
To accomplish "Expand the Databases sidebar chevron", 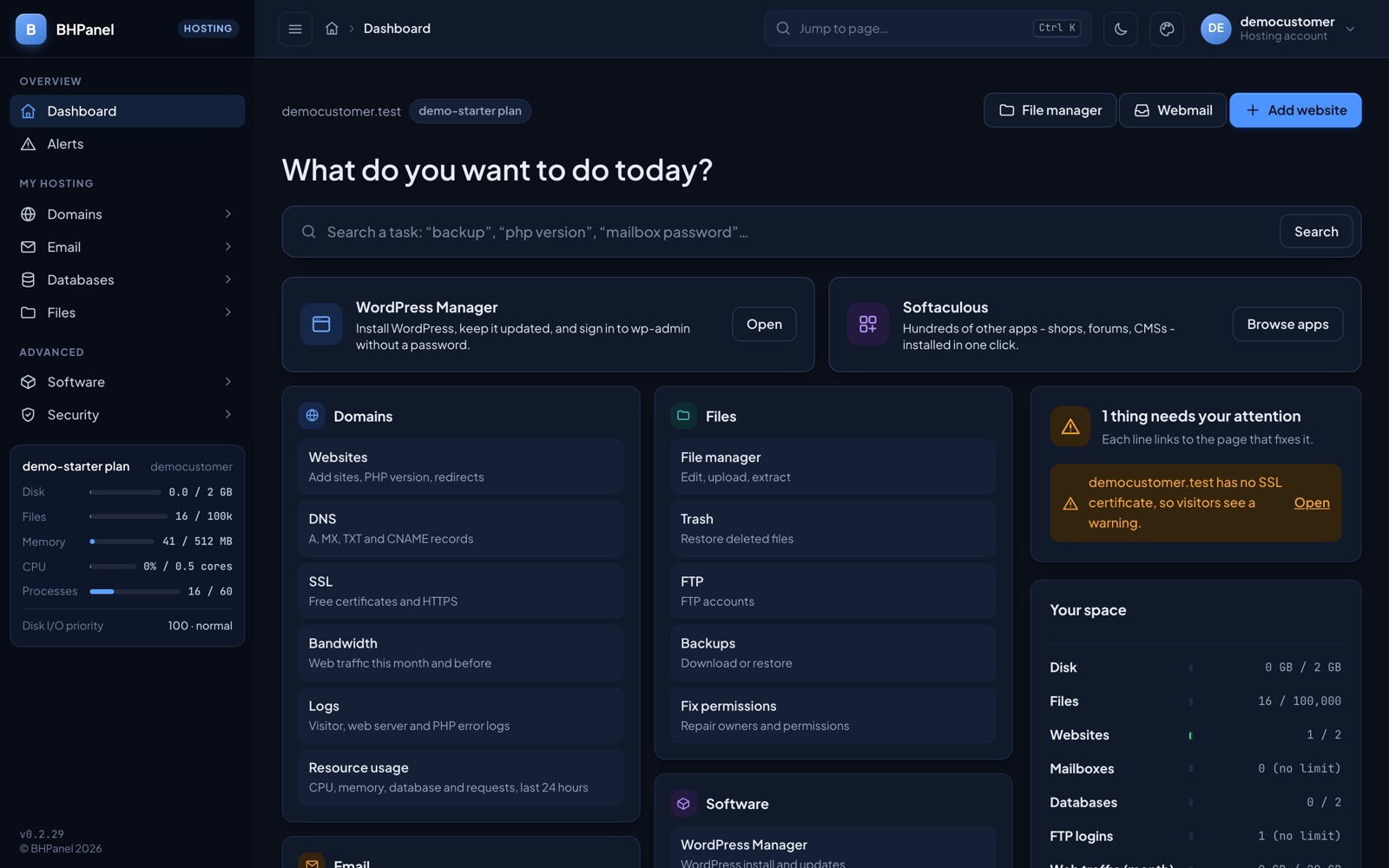I will (x=228, y=279).
